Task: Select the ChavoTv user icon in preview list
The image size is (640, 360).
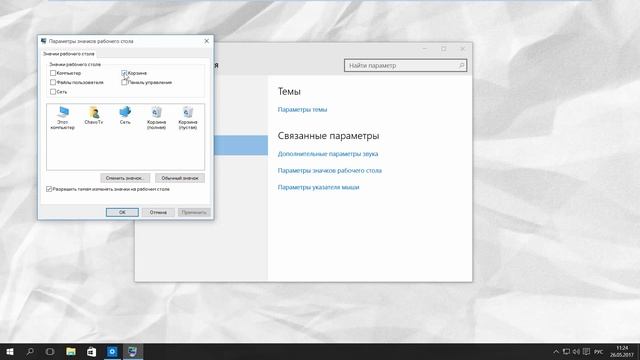Action: pyautogui.click(x=94, y=116)
